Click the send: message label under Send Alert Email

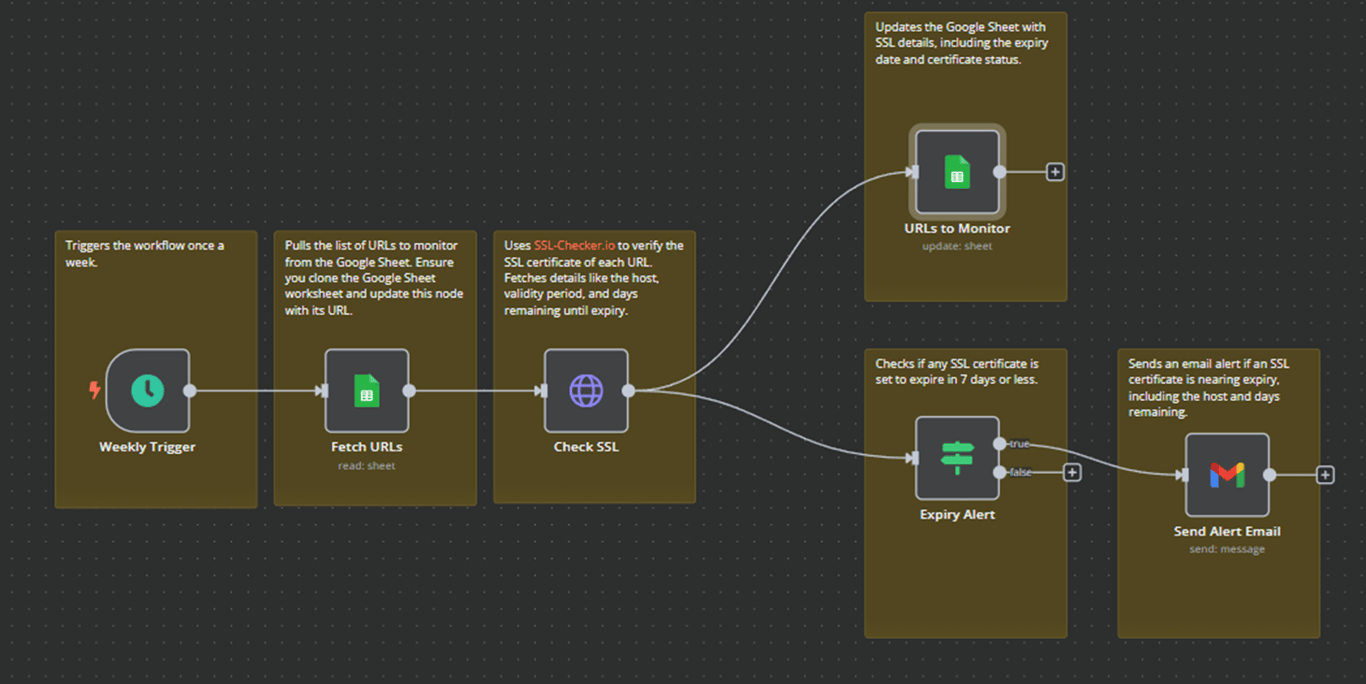coord(1227,549)
